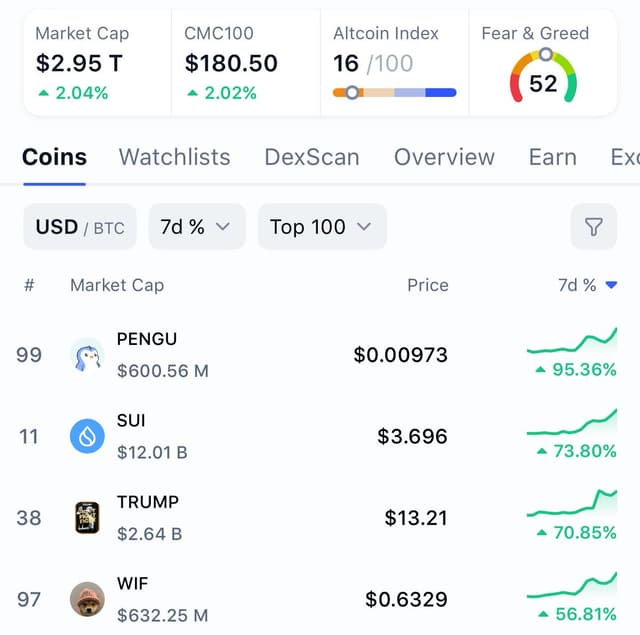This screenshot has height=635, width=640.
Task: Toggle the USD / BTC currency switch
Action: [x=80, y=226]
